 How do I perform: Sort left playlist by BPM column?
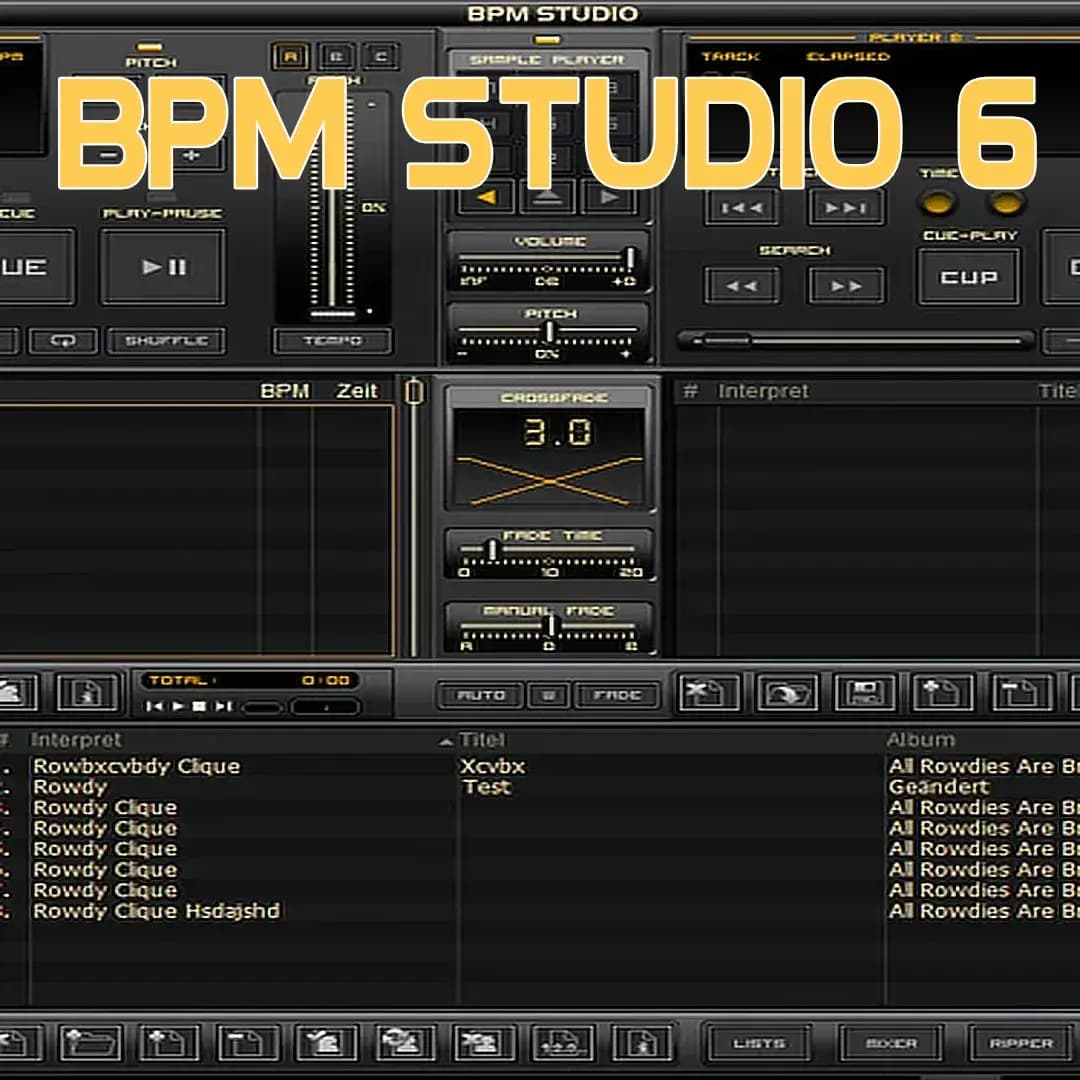coord(284,391)
